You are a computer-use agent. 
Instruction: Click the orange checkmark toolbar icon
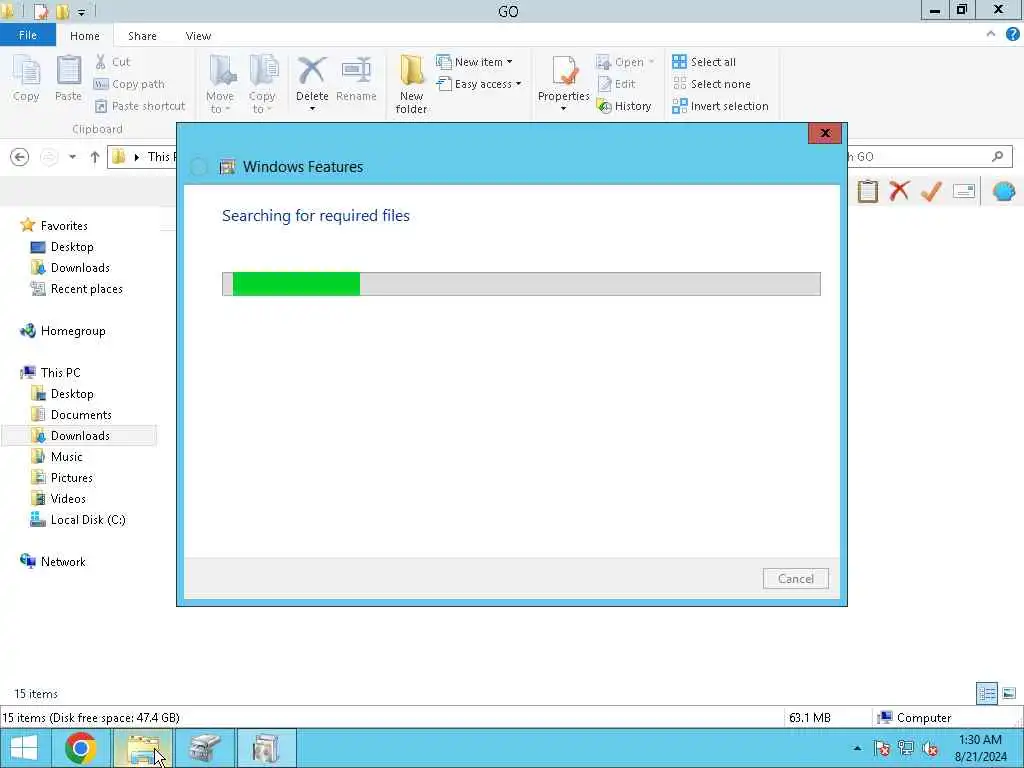click(931, 191)
